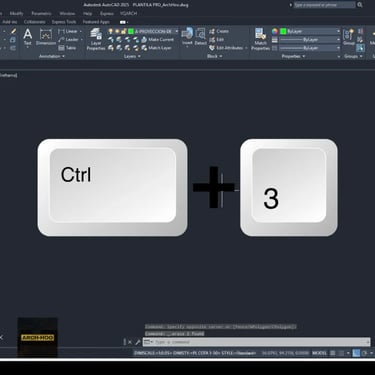Click the linetype icon in Properties panel

click(275, 48)
